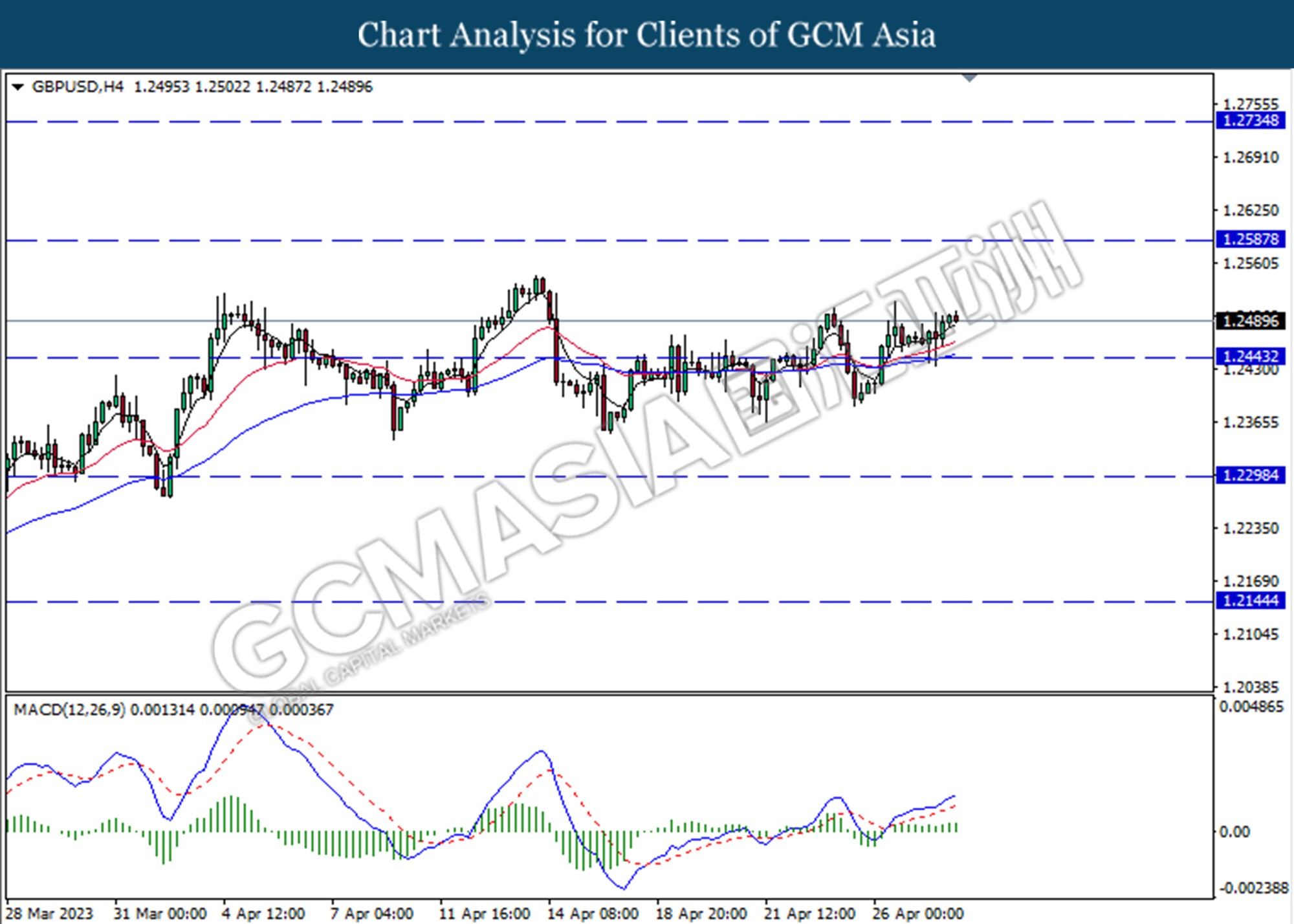The image size is (1294, 924).
Task: Click the 1.20385 price scale value
Action: (x=1251, y=687)
